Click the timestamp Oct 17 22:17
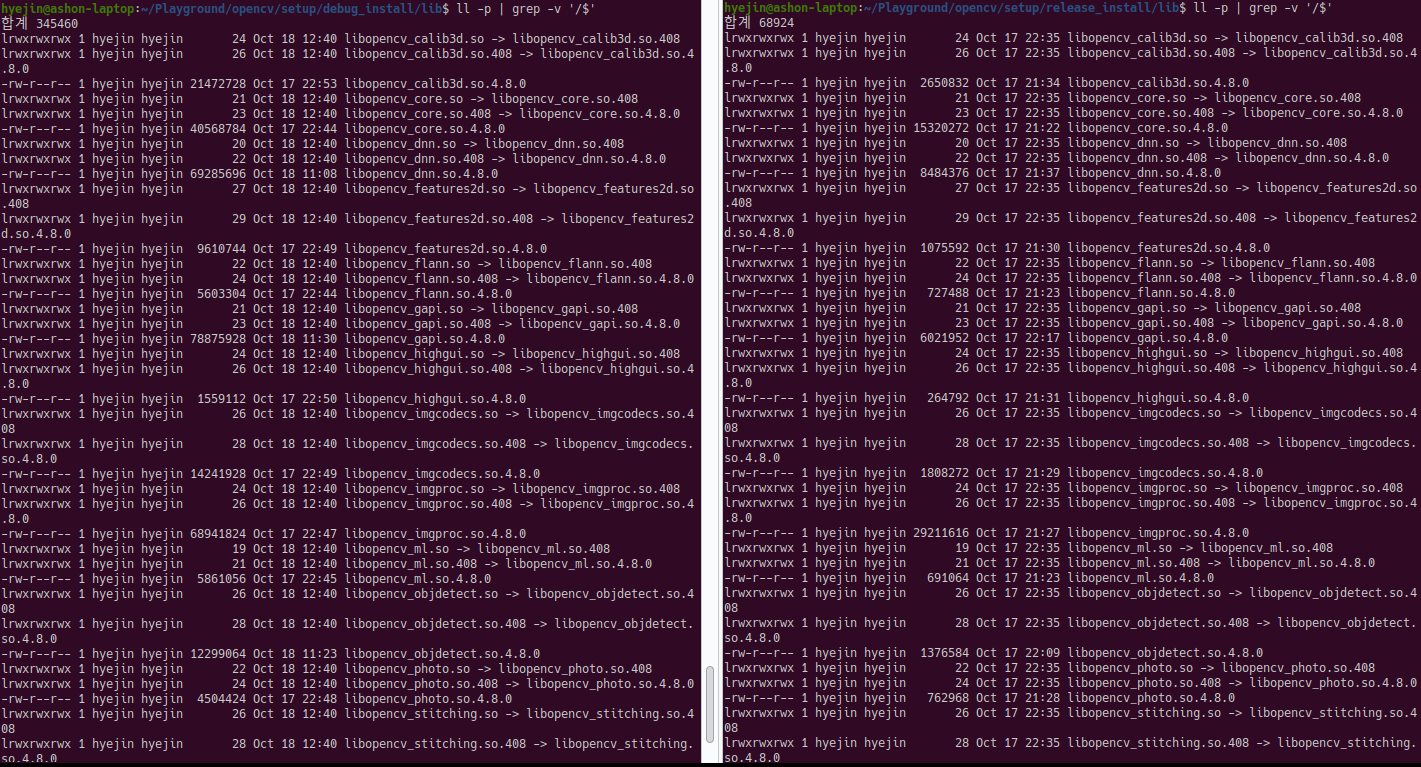This screenshot has width=1421, height=767. point(1018,338)
